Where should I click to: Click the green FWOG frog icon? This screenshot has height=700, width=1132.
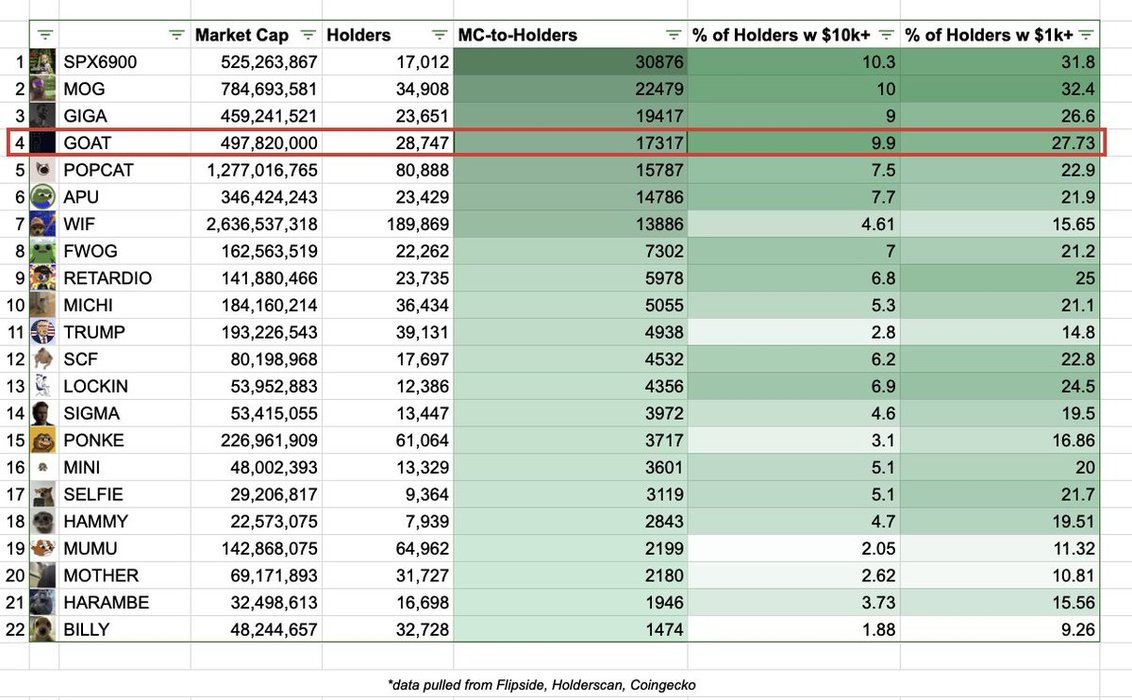coord(43,251)
